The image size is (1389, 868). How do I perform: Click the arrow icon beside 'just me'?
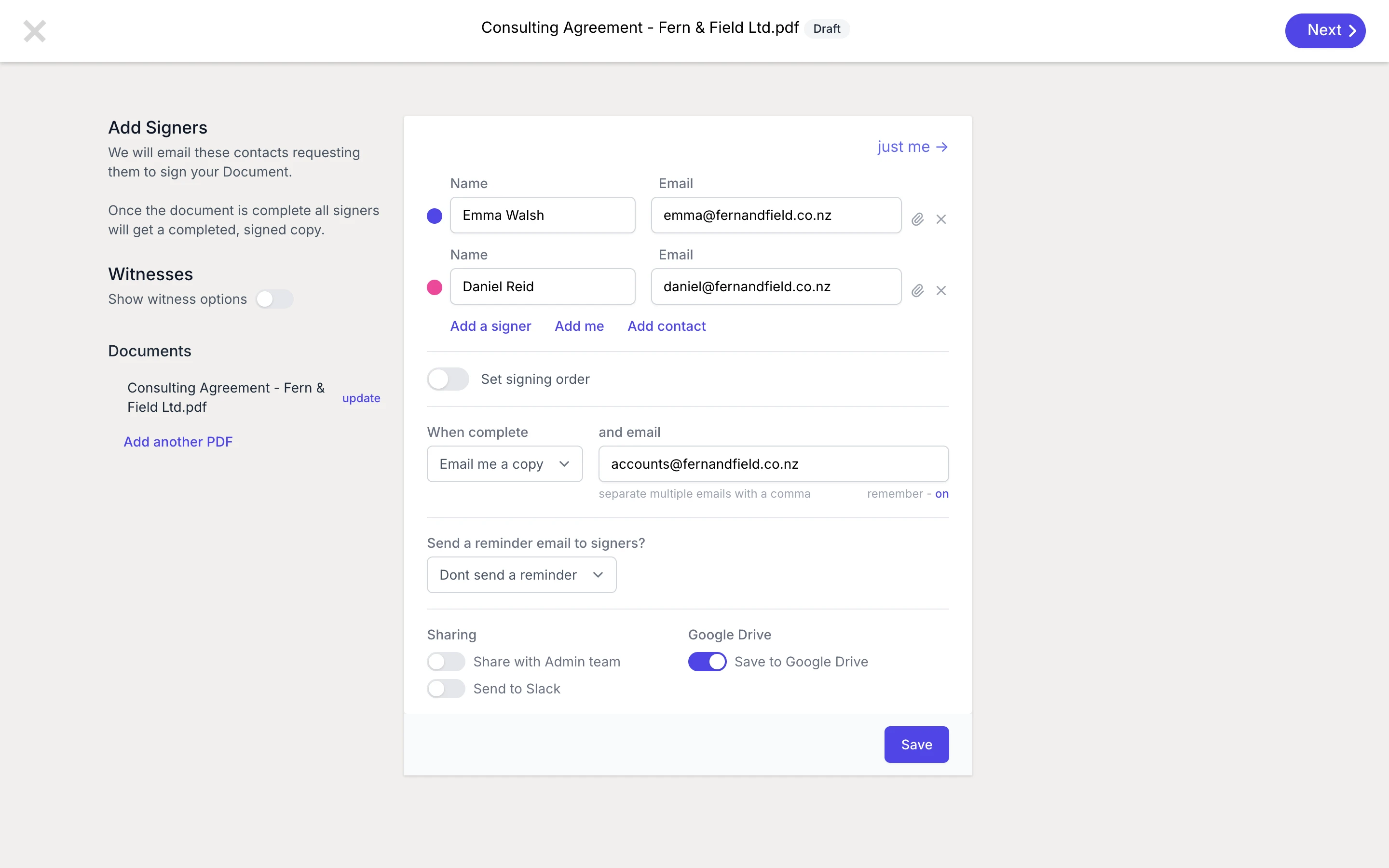coord(942,147)
